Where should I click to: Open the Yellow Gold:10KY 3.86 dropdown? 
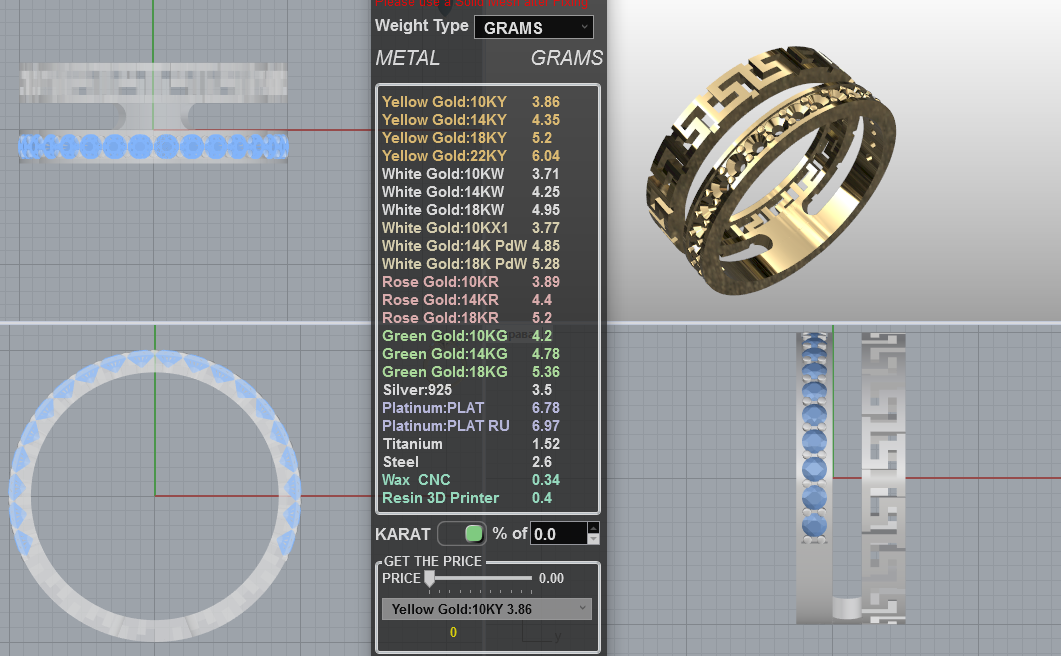coord(487,609)
